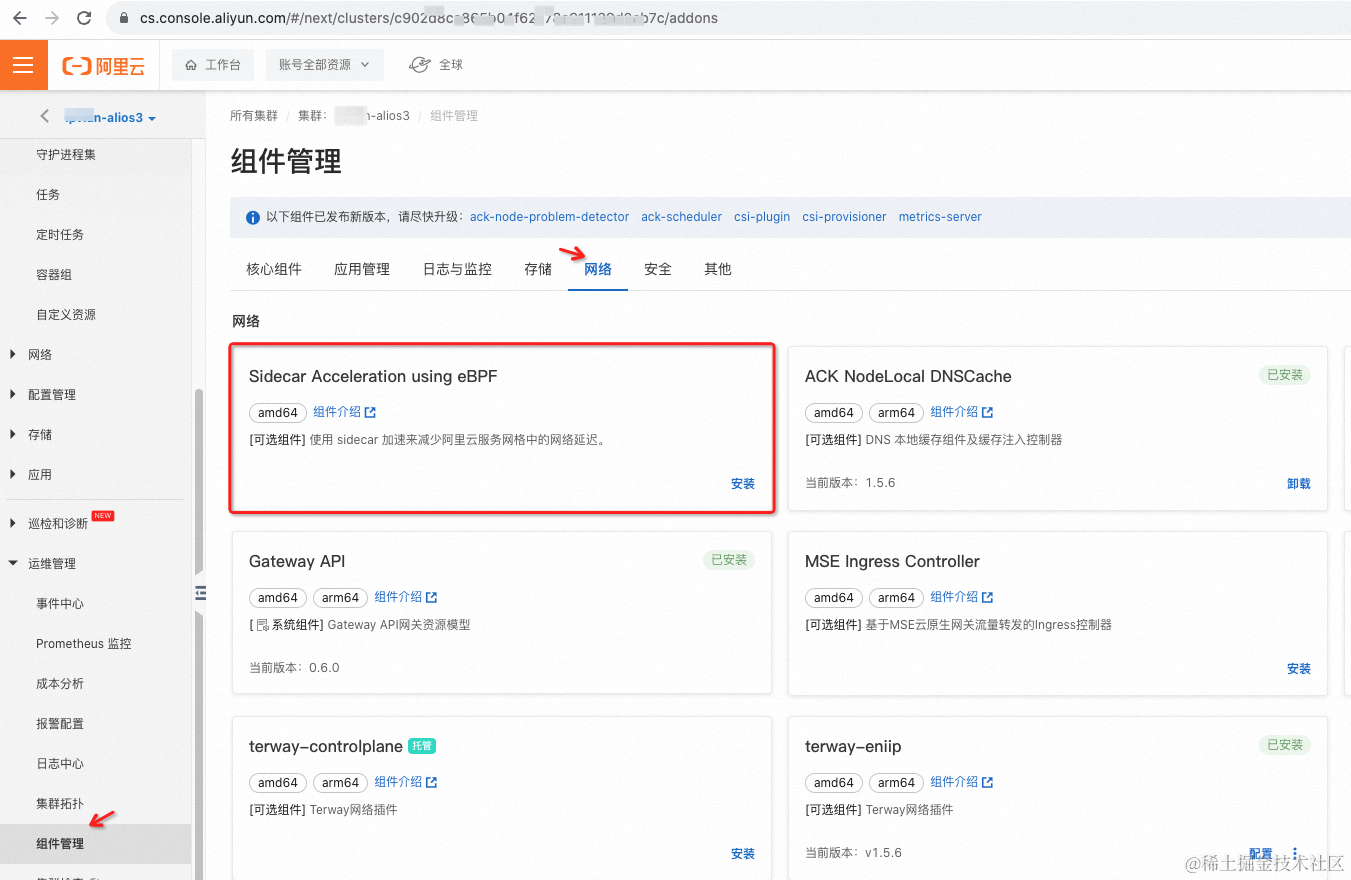1351x880 pixels.
Task: Open 组件介绍 link for ACK NodeLocal DNSCache
Action: pyautogui.click(x=962, y=412)
